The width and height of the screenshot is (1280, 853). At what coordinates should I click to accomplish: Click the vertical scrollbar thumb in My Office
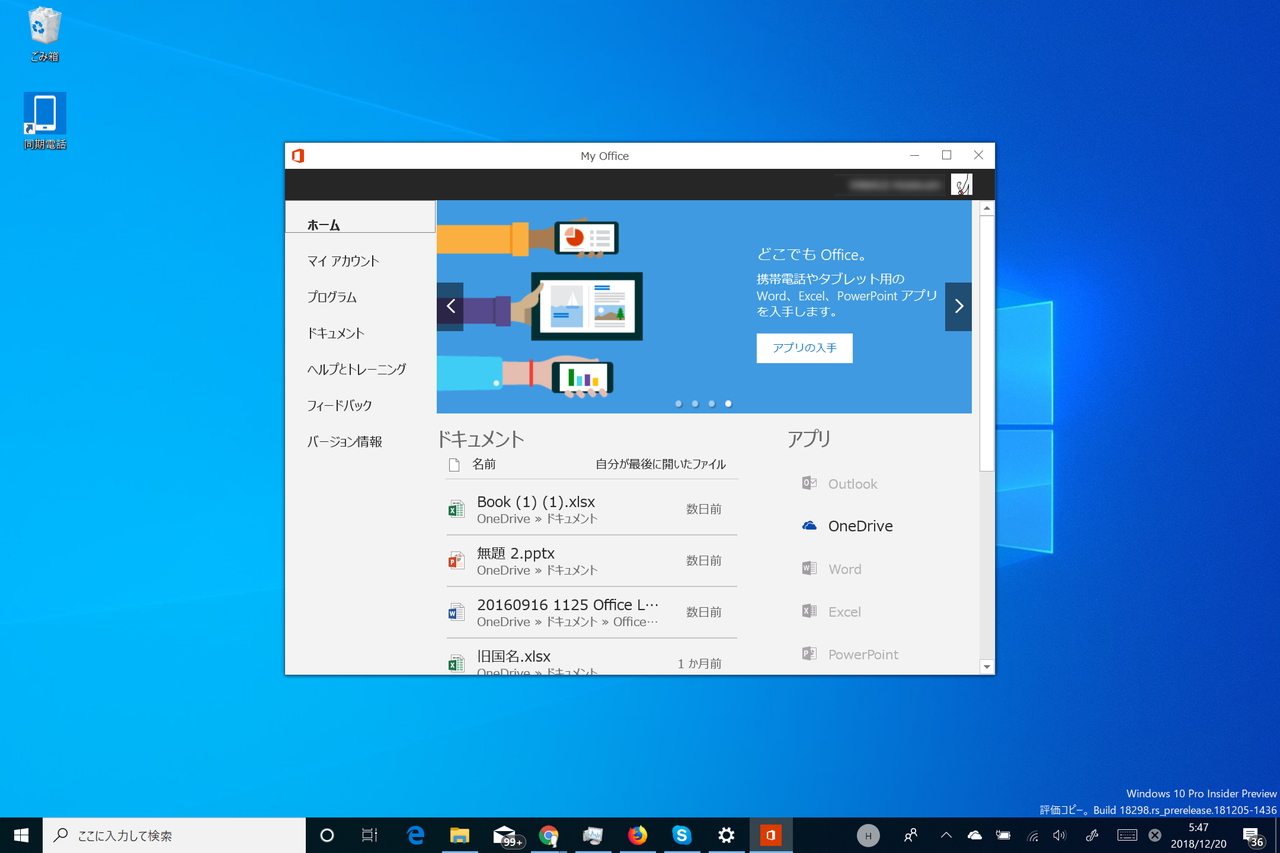(987, 343)
